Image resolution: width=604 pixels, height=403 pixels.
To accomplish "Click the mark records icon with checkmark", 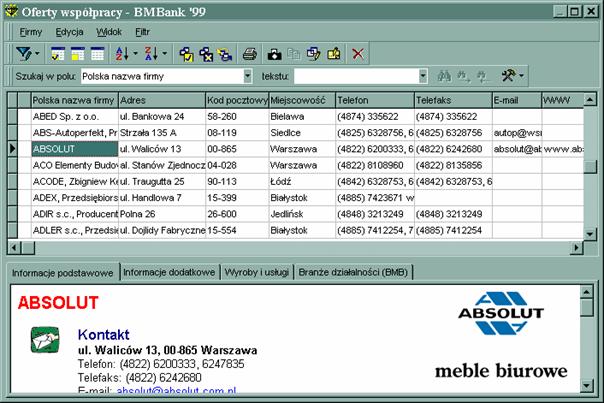I will tap(186, 54).
